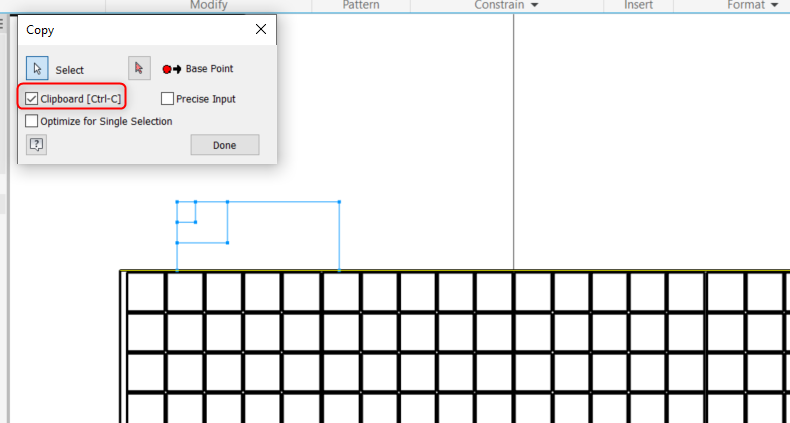Click the Insert panel label
The width and height of the screenshot is (790, 423).
coord(639,6)
